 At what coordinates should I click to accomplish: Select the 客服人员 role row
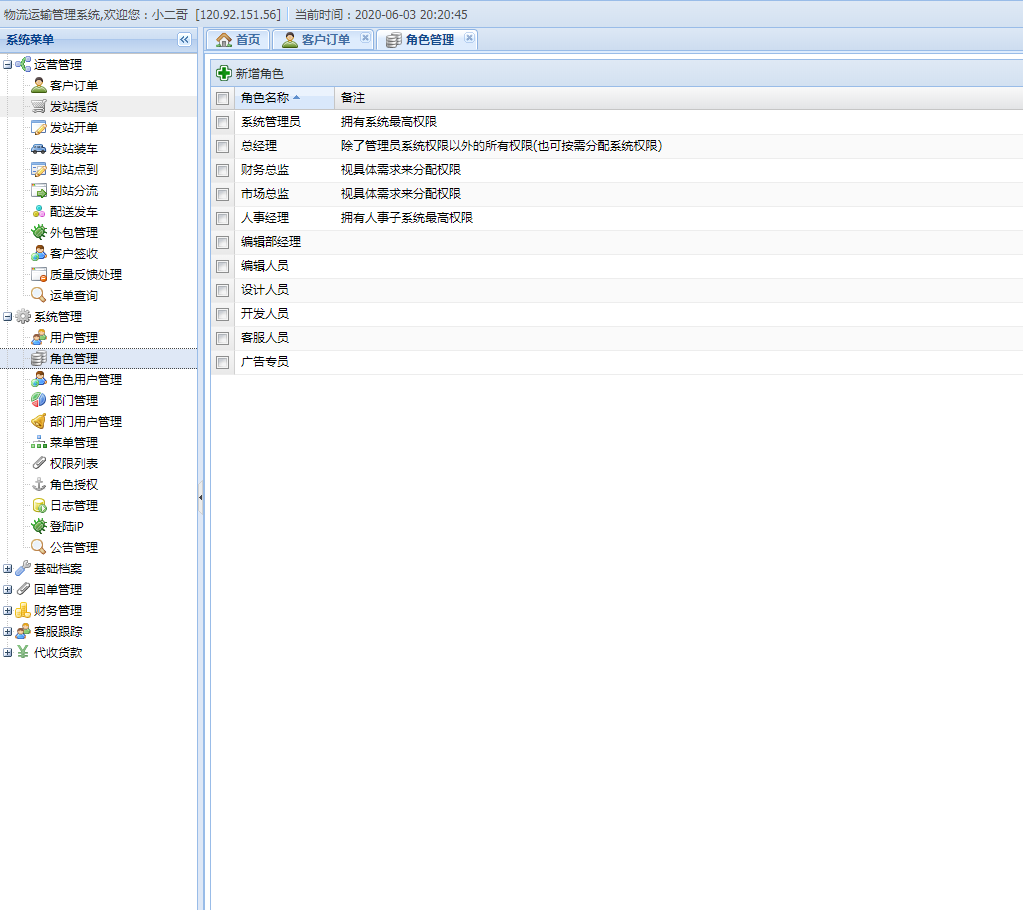pos(617,338)
